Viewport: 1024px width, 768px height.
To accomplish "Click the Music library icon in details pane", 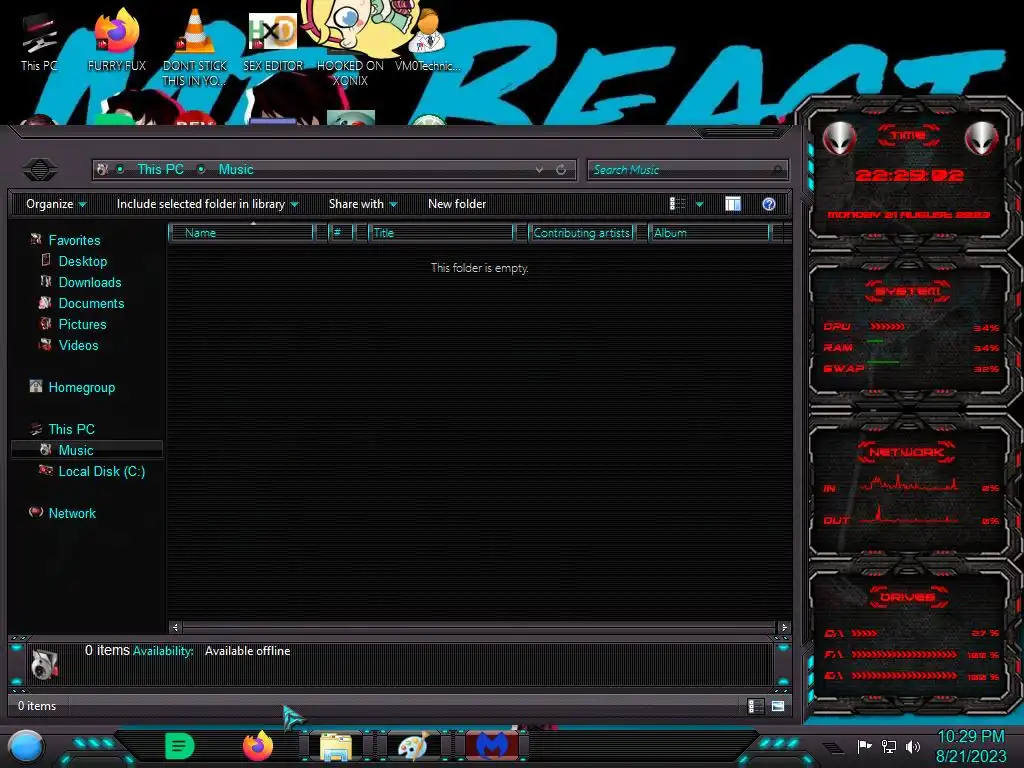I will 44,664.
